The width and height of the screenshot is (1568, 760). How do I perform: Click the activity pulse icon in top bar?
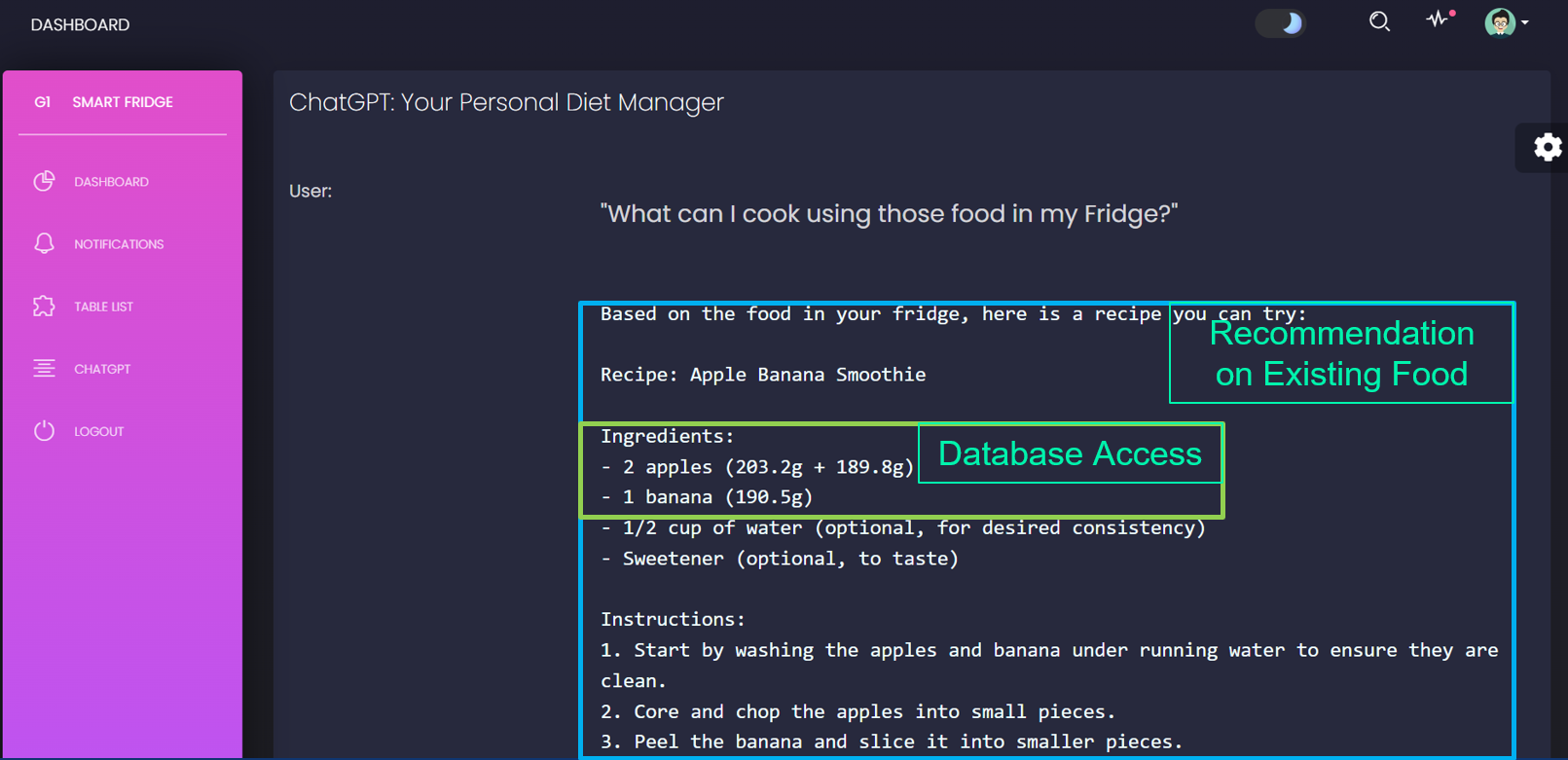pyautogui.click(x=1438, y=19)
